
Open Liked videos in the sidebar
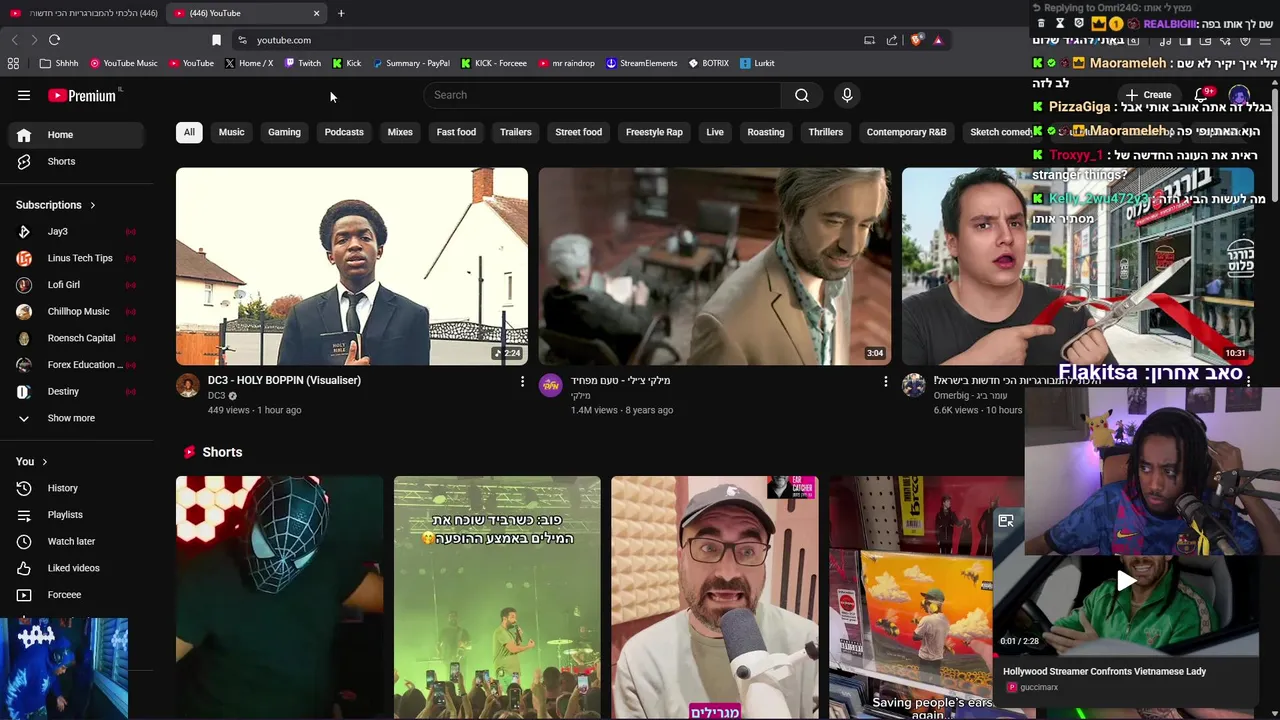pos(77,568)
